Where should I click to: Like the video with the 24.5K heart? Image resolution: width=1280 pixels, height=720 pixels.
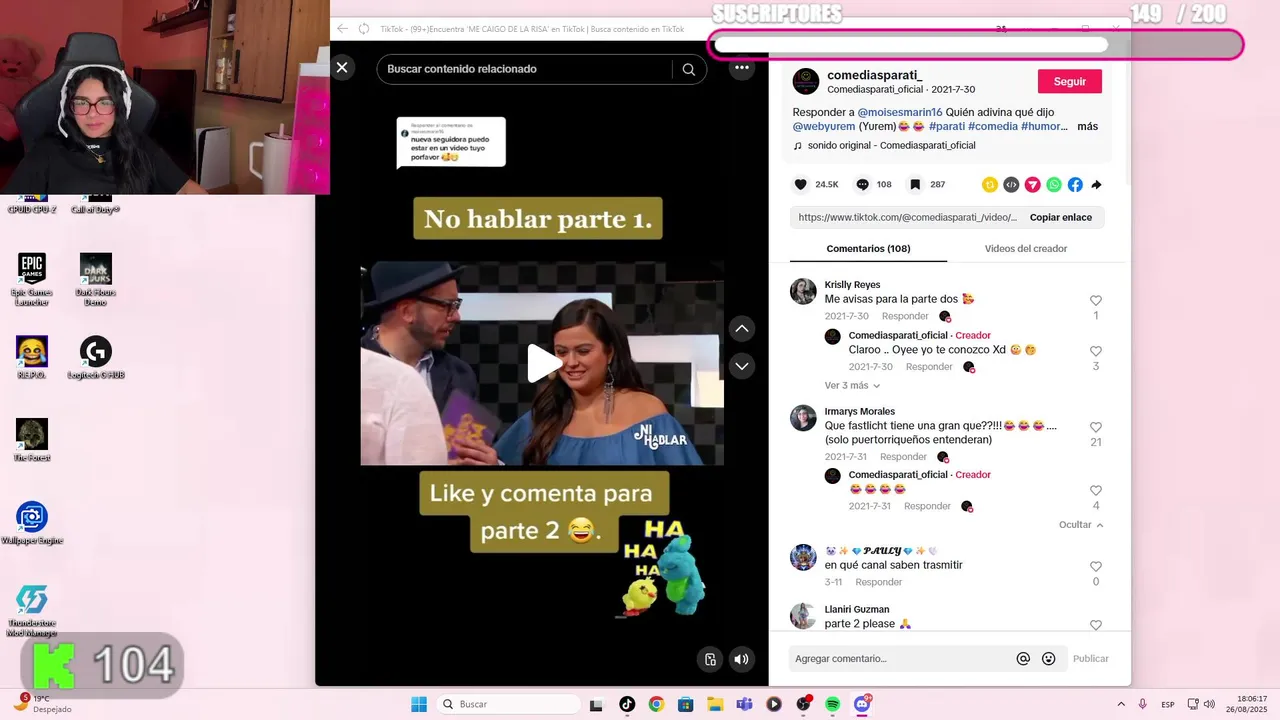tap(800, 185)
